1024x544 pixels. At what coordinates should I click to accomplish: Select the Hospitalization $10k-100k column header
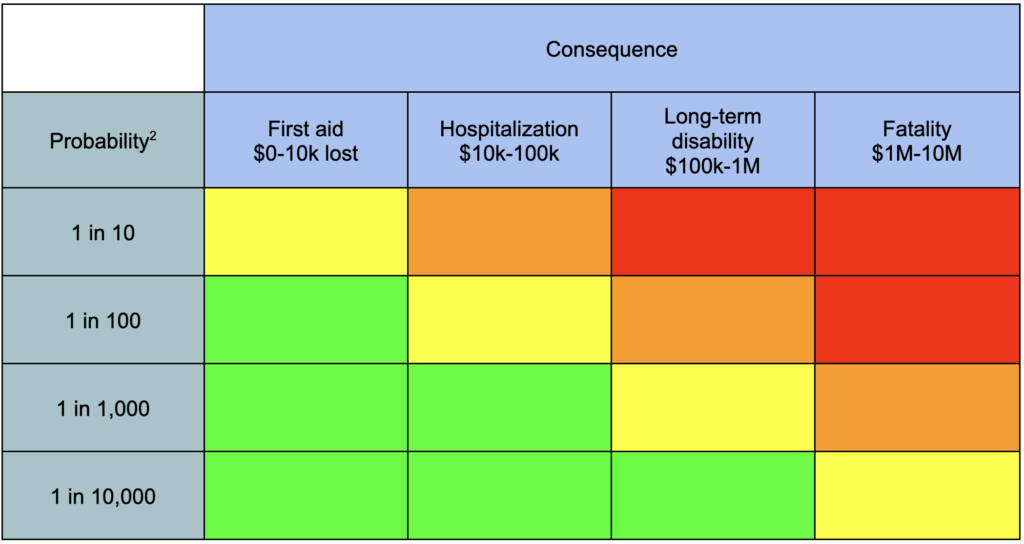[509, 141]
